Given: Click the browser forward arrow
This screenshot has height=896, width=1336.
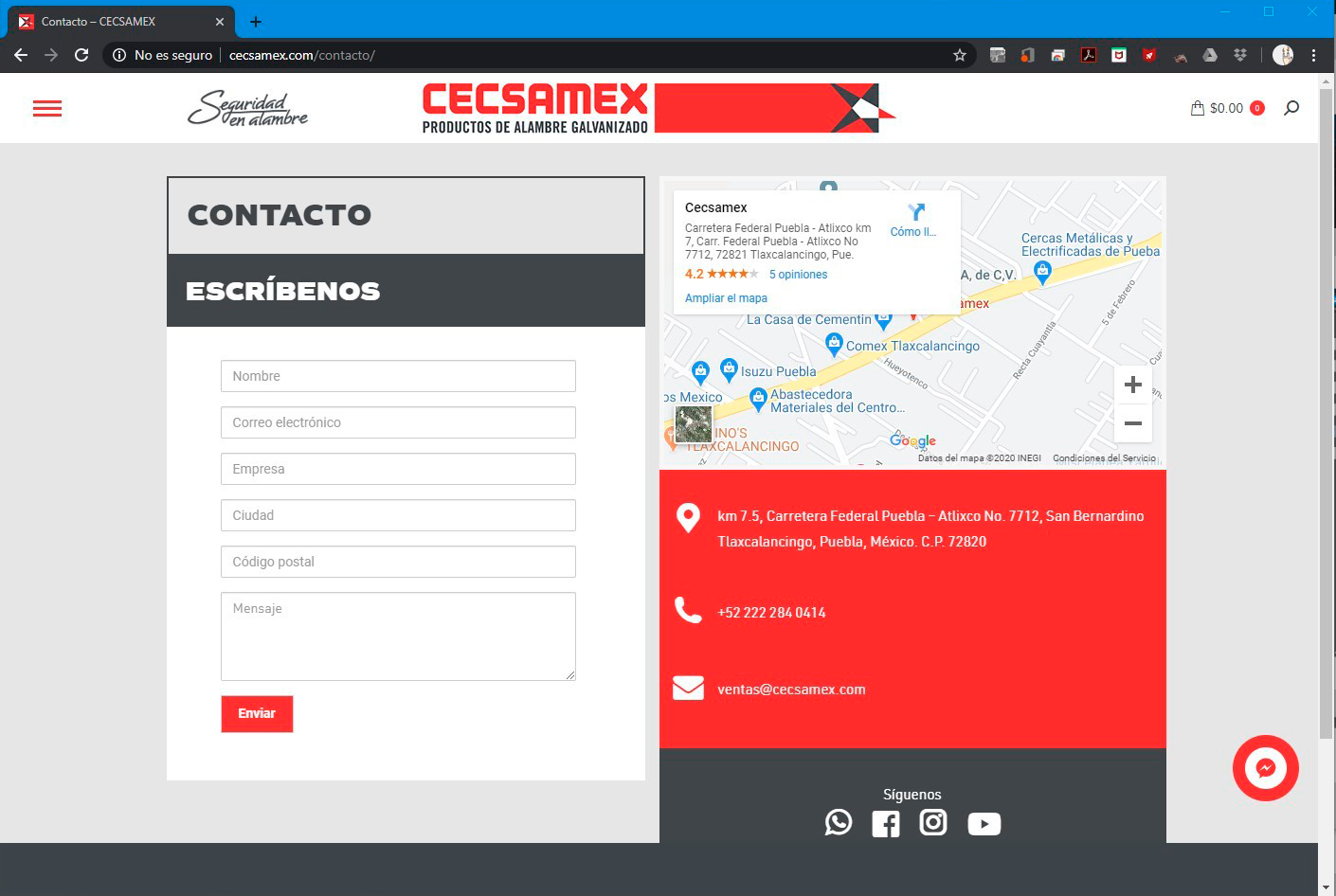Looking at the screenshot, I should pos(51,55).
